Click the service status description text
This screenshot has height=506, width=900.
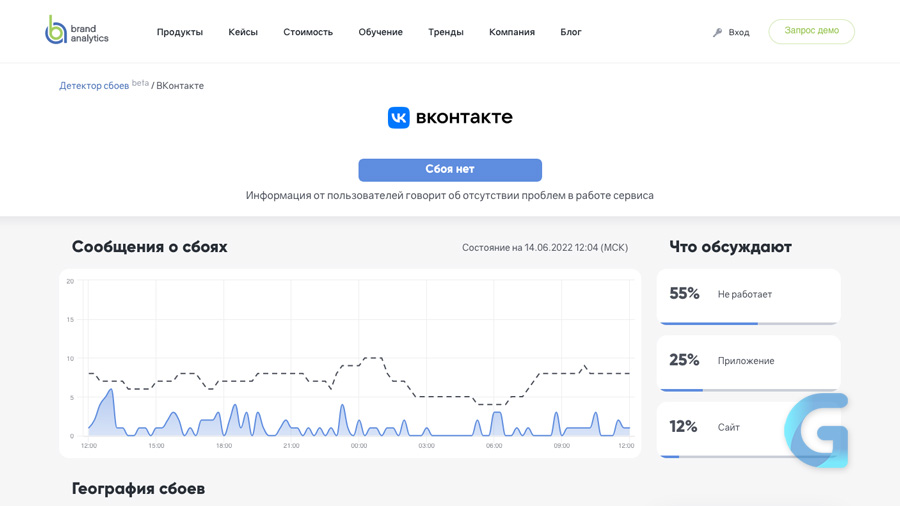tap(450, 196)
